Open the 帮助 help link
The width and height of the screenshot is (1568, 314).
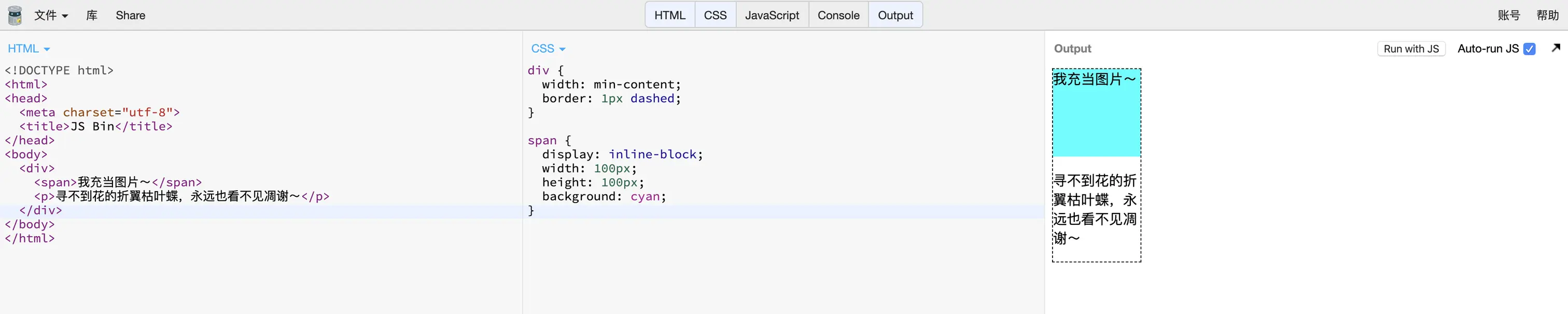click(x=1547, y=15)
